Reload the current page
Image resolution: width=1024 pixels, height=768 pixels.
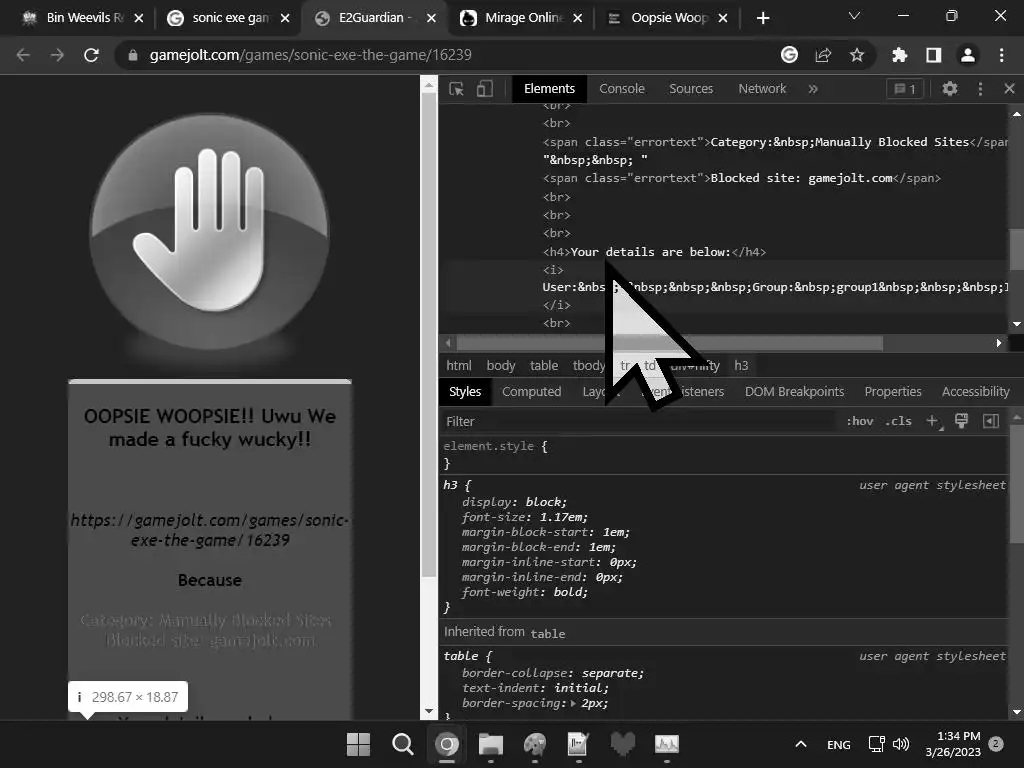pos(91,55)
